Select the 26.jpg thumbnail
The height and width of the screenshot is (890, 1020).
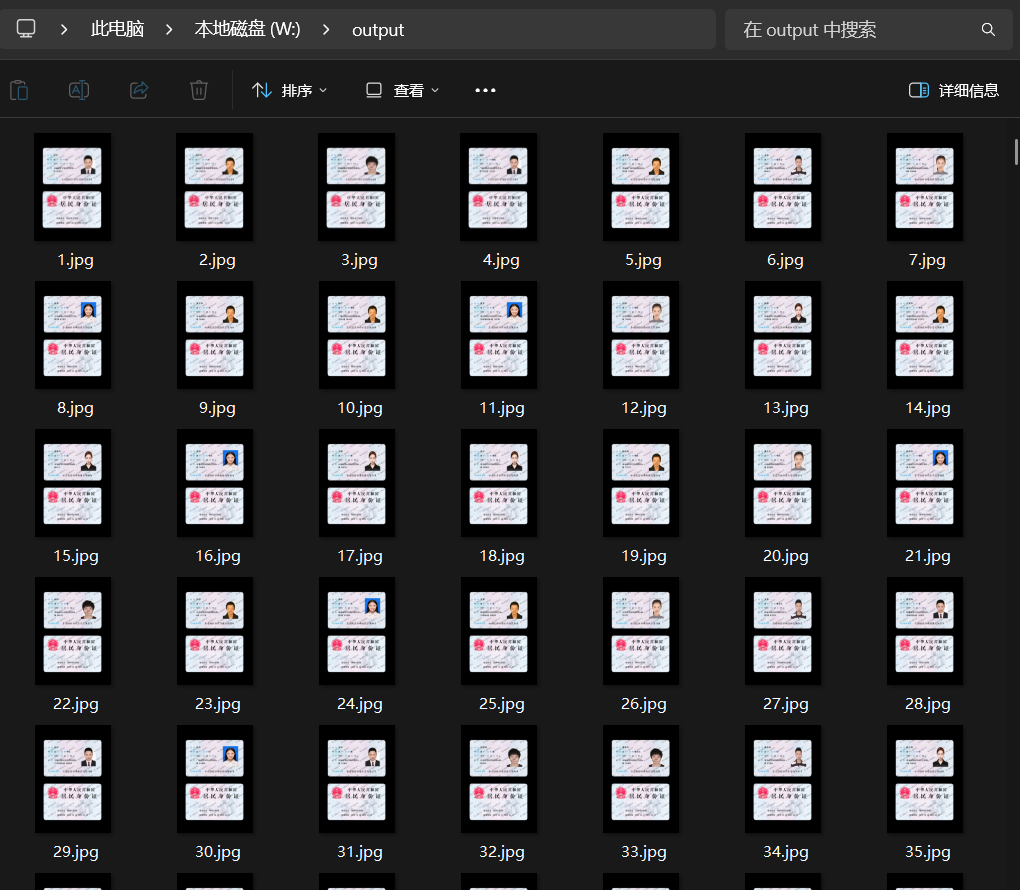click(641, 631)
